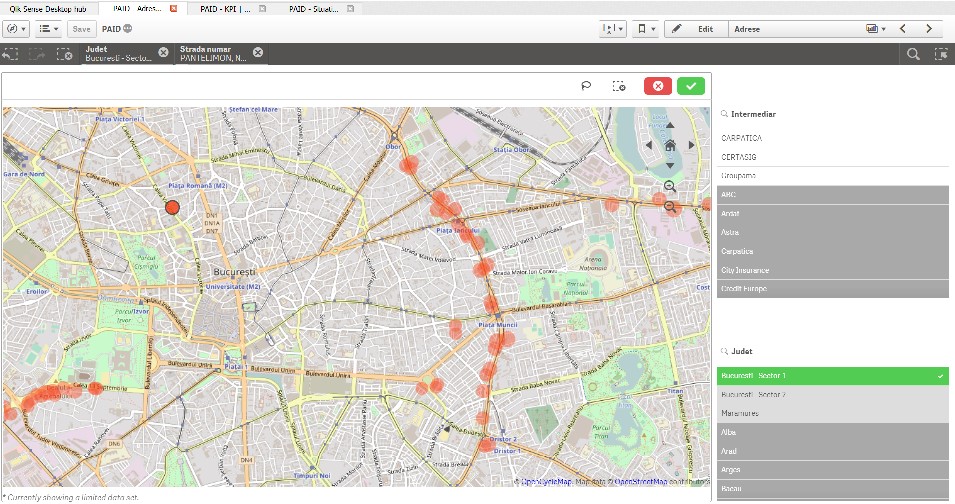This screenshot has height=504, width=955.
Task: Remove the Strada numar selection
Action: [258, 52]
